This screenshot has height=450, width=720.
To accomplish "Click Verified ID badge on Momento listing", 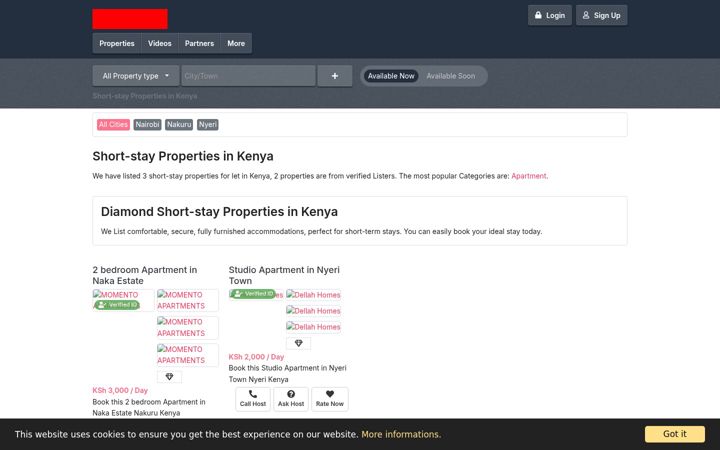I will (x=117, y=305).
